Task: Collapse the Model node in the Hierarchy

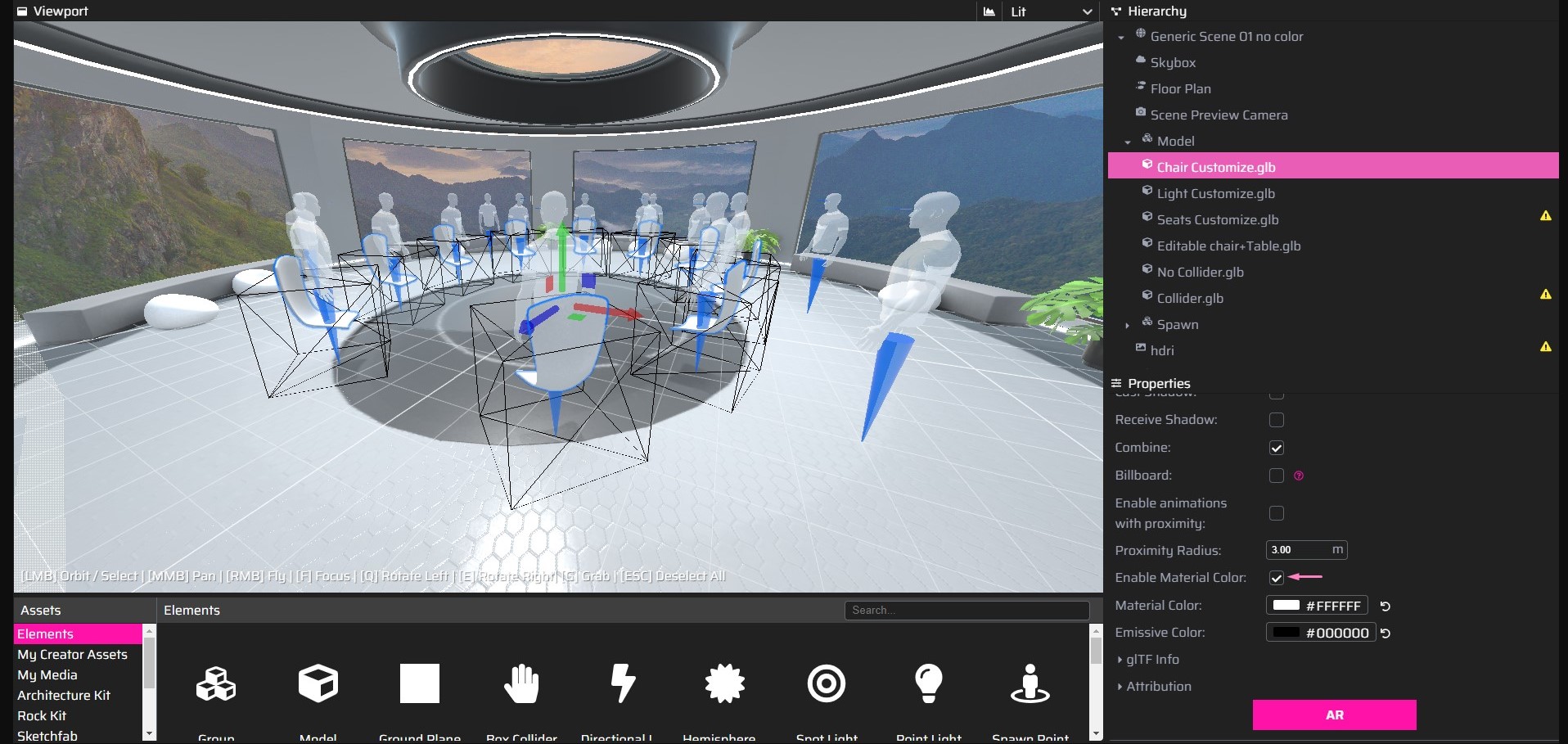Action: coord(1127,141)
